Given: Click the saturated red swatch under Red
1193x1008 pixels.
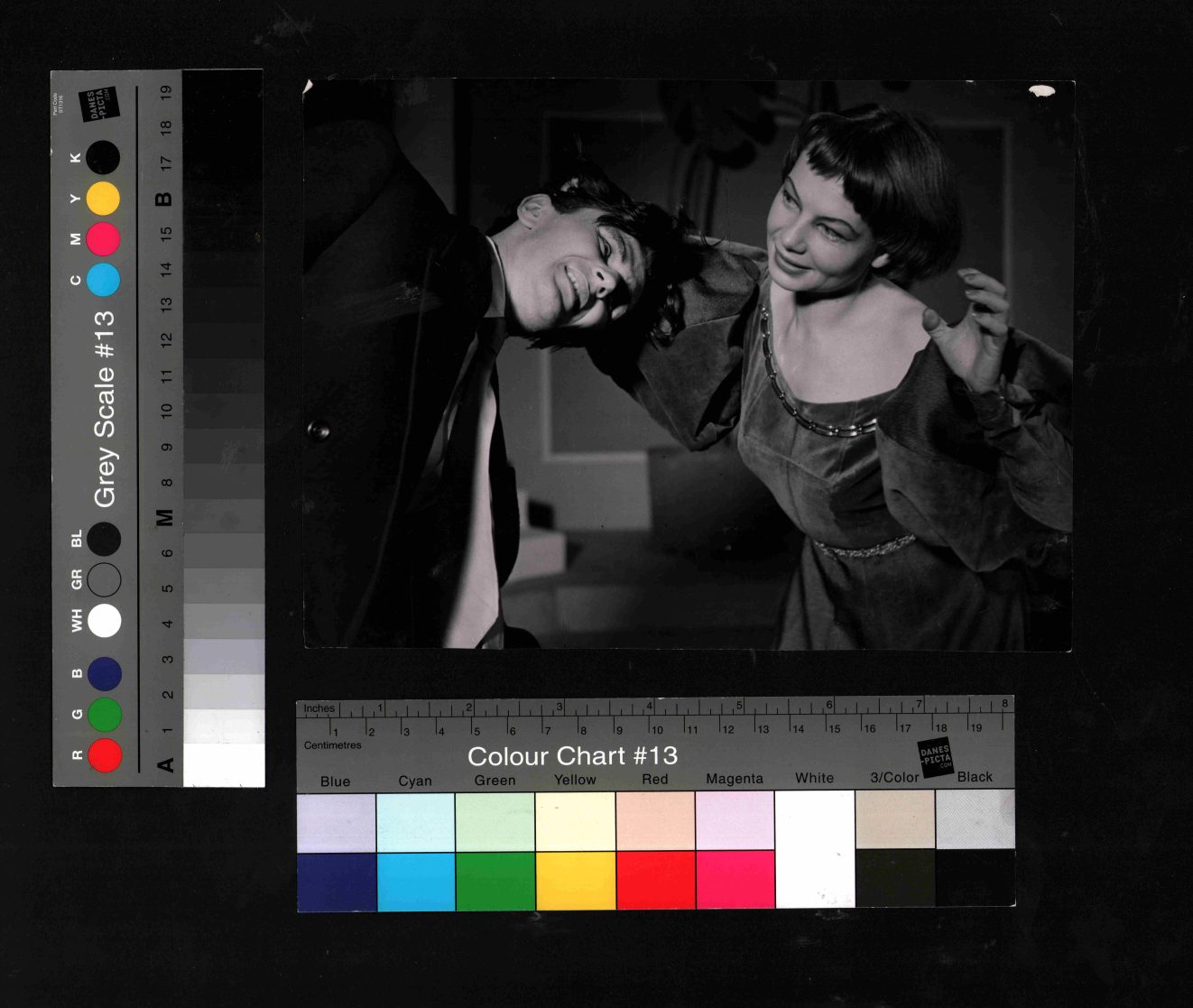Looking at the screenshot, I should [655, 881].
